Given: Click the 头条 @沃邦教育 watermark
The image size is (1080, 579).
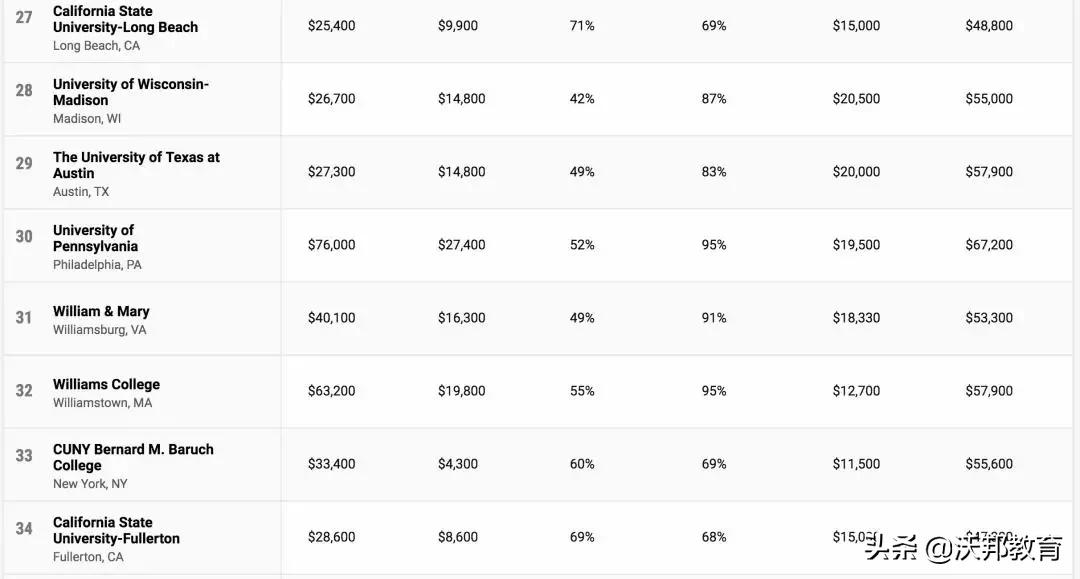Looking at the screenshot, I should (x=963, y=549).
